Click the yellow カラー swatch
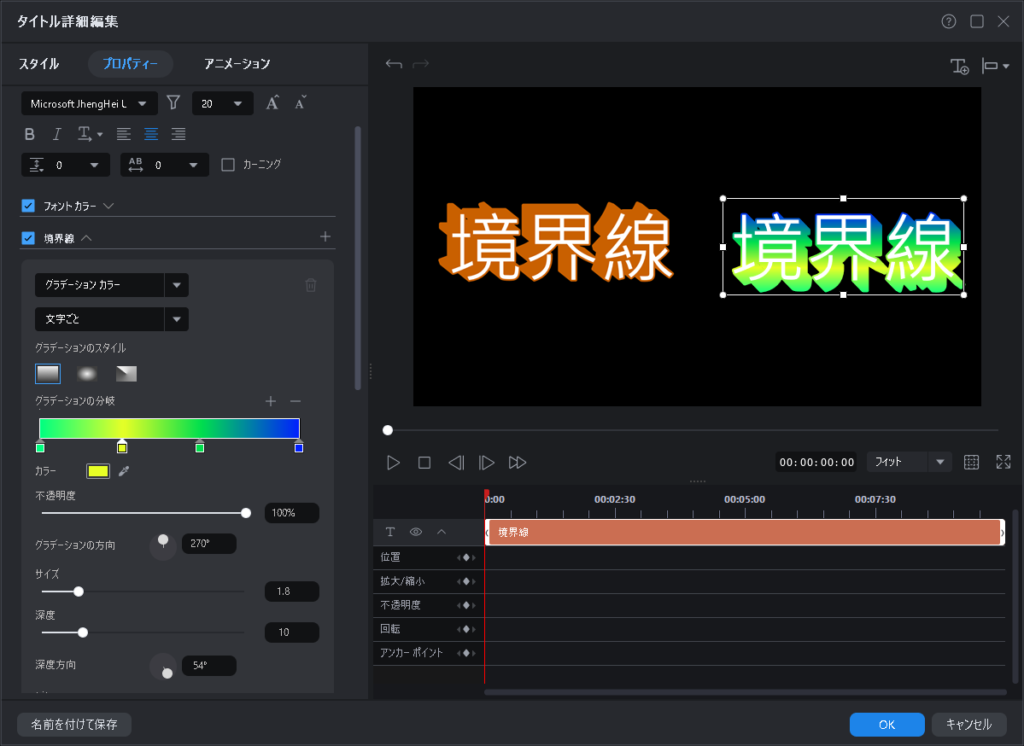Image resolution: width=1024 pixels, height=746 pixels. point(98,471)
